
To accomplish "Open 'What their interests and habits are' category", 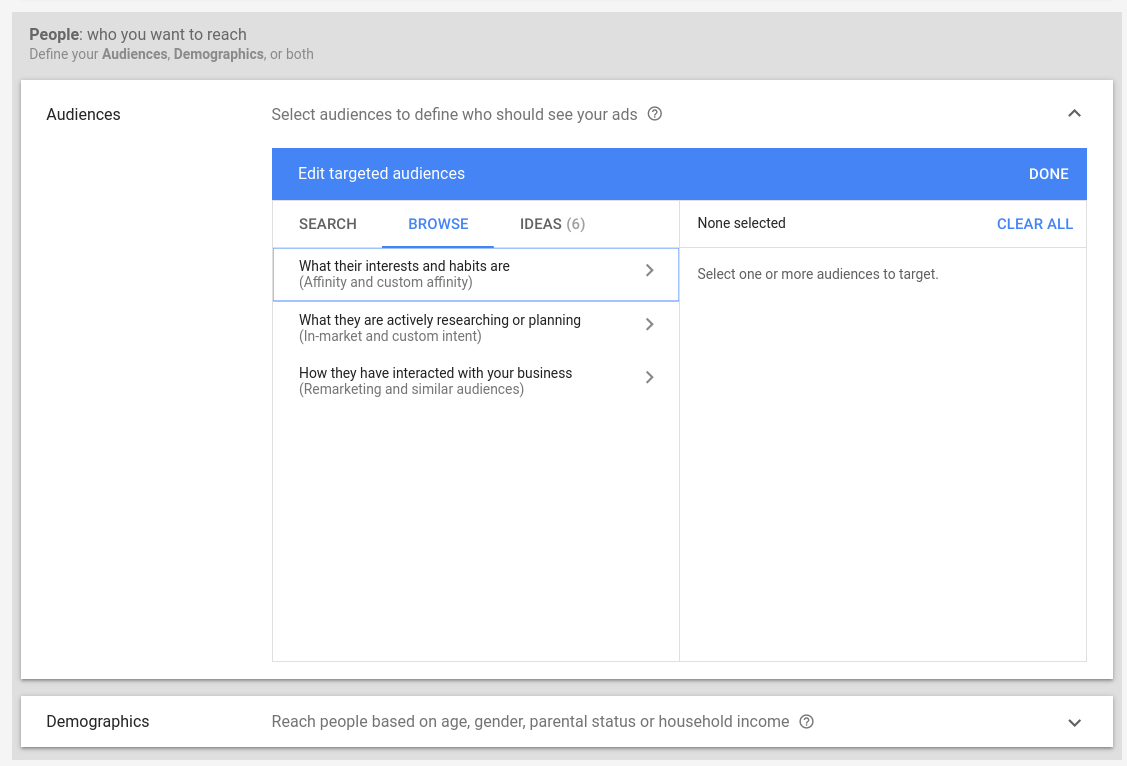I will tap(404, 274).
